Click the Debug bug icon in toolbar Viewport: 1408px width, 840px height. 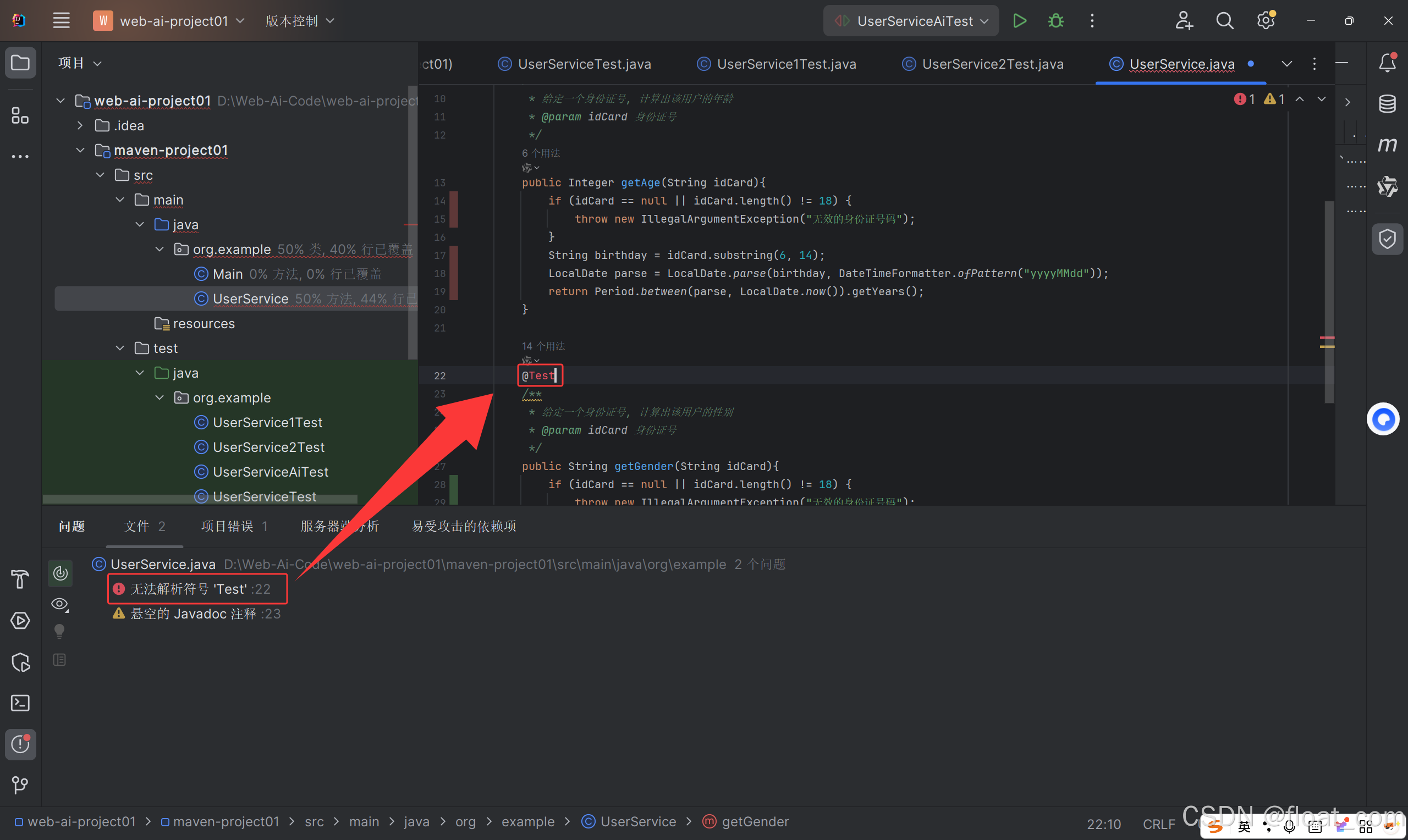coord(1056,21)
